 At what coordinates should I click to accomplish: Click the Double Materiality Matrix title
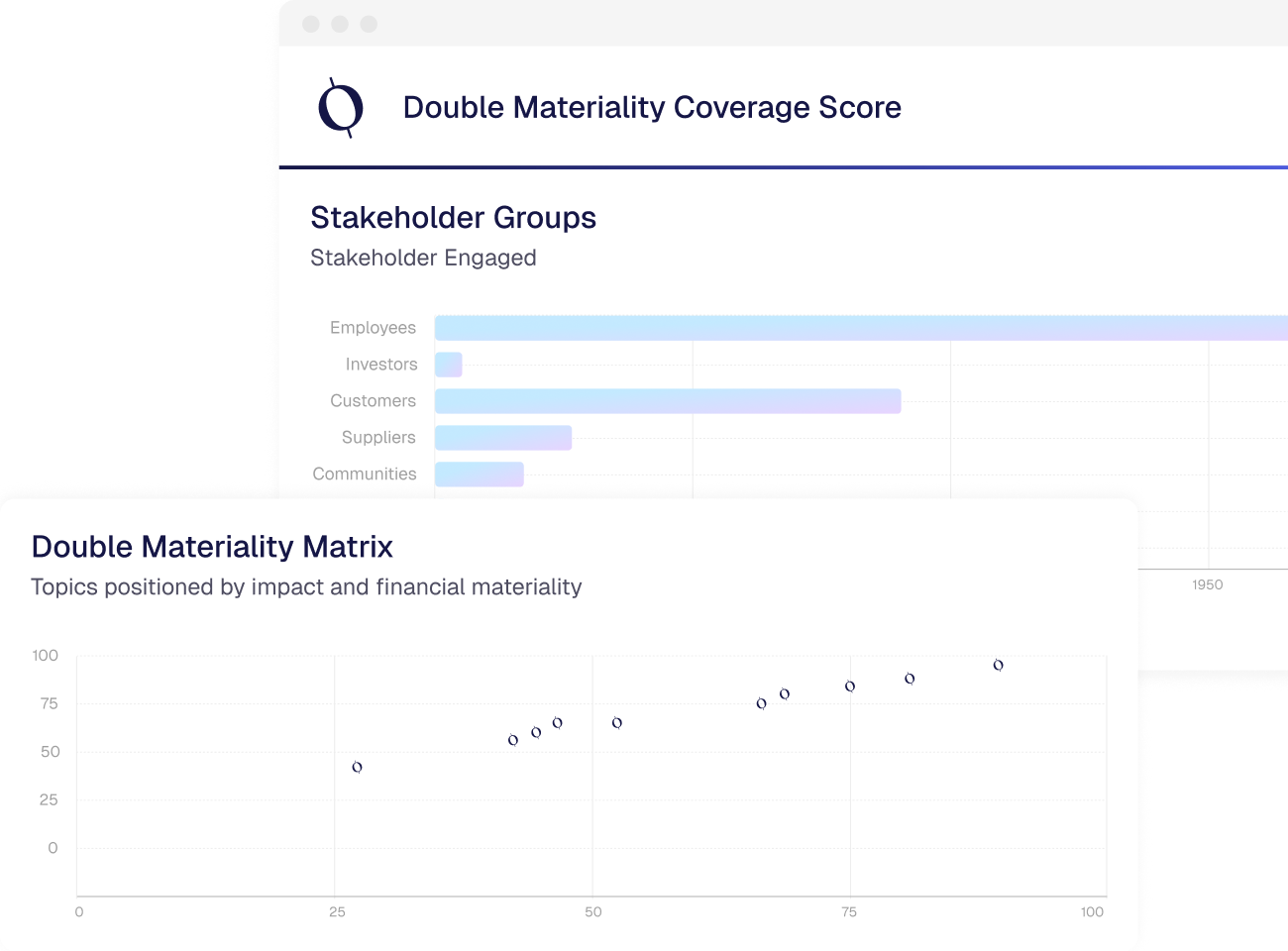pos(212,547)
